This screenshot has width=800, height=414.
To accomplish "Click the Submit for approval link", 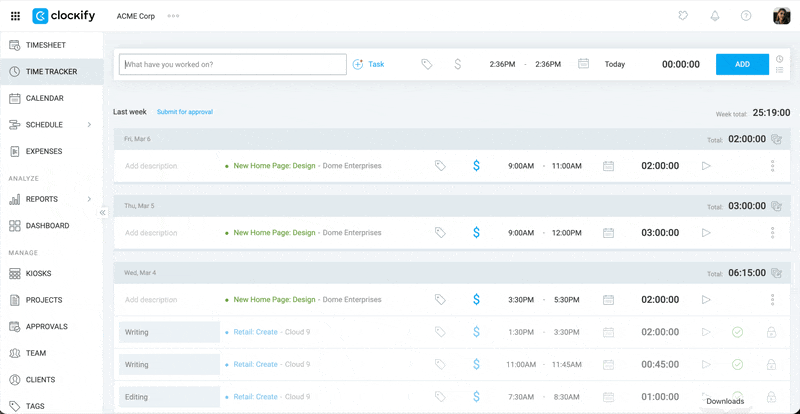I will pos(184,112).
